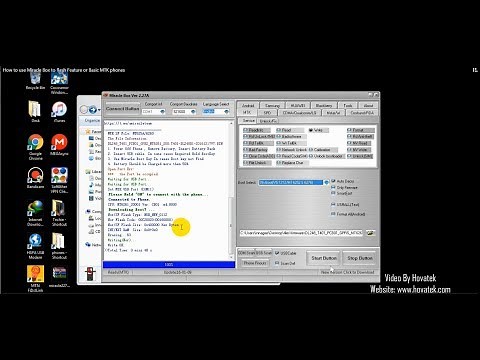Select the NV Write radio option
The height and width of the screenshot is (360, 480).
click(361, 150)
